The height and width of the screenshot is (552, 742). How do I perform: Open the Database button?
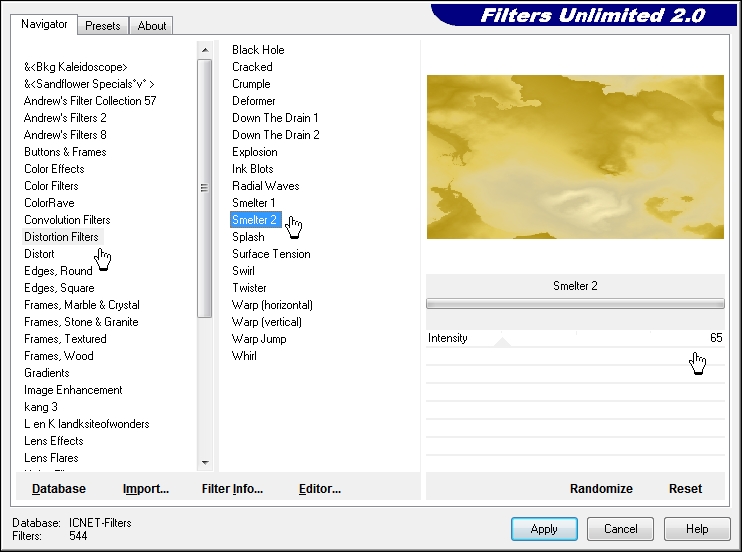tap(59, 489)
